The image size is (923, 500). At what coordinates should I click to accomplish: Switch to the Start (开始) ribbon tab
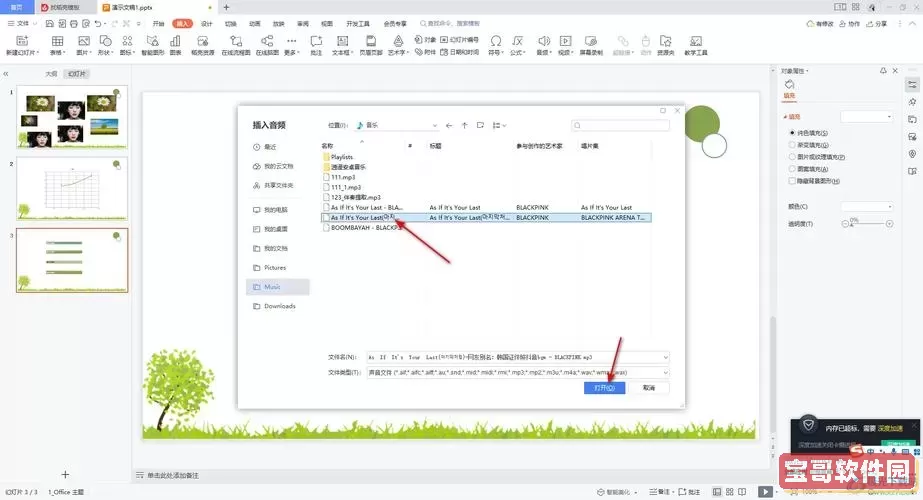[158, 24]
